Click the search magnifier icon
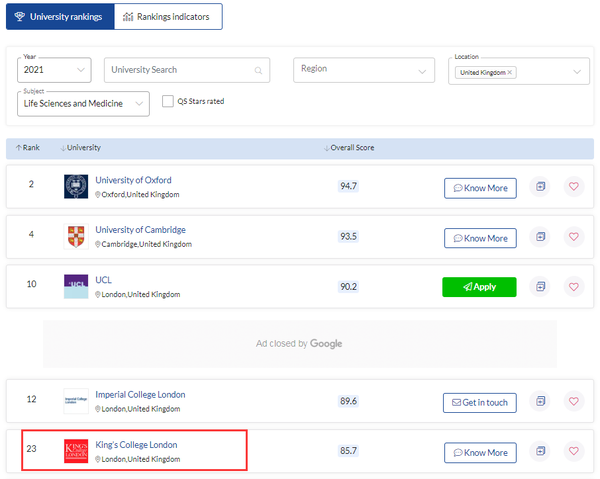 [x=258, y=70]
